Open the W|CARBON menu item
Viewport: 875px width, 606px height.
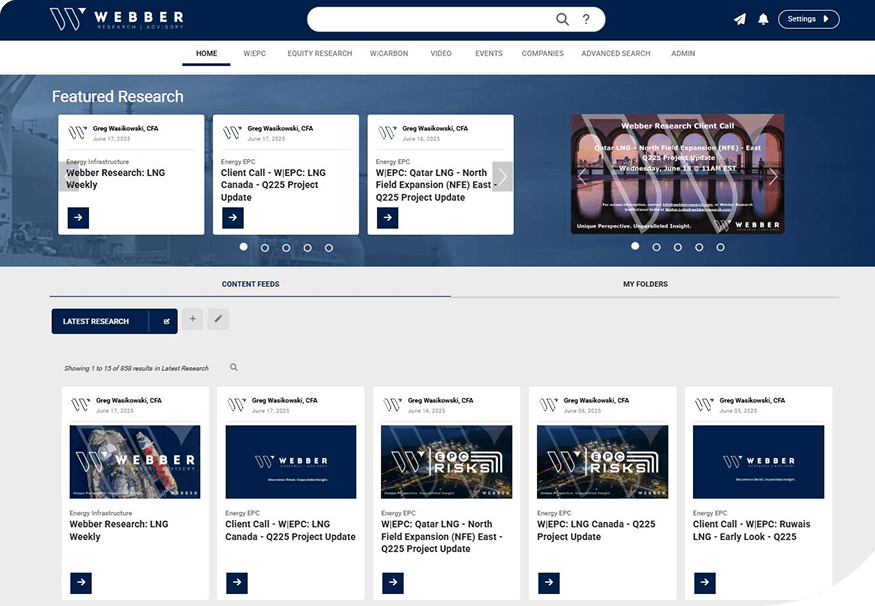coord(389,54)
